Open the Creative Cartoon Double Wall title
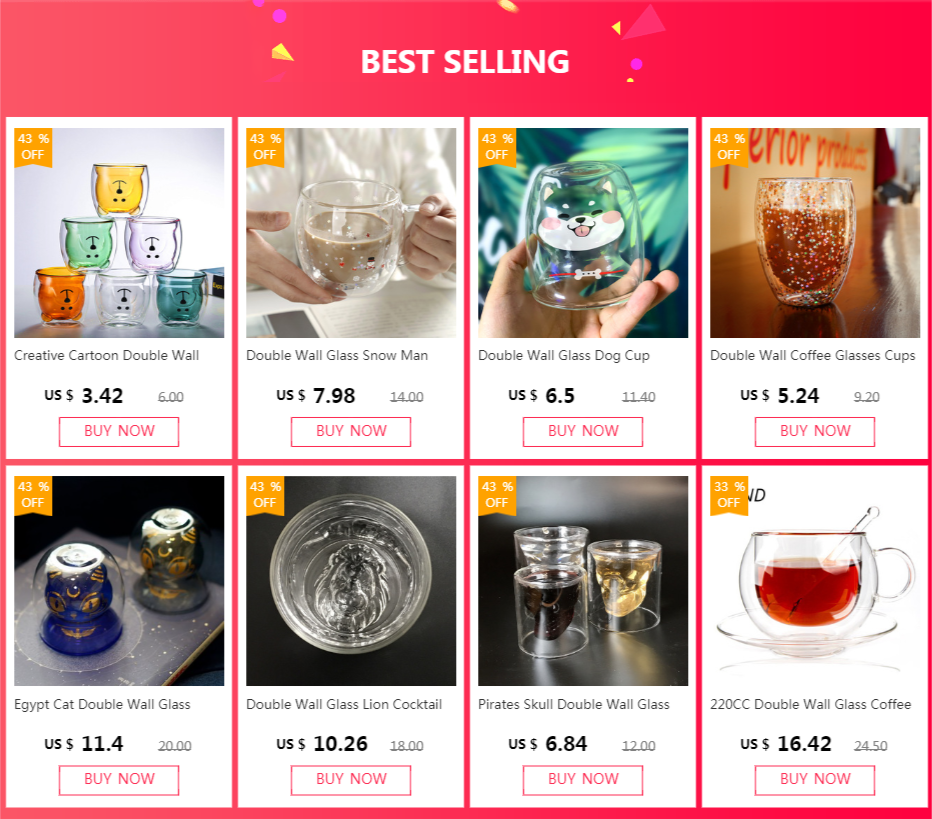 click(107, 355)
